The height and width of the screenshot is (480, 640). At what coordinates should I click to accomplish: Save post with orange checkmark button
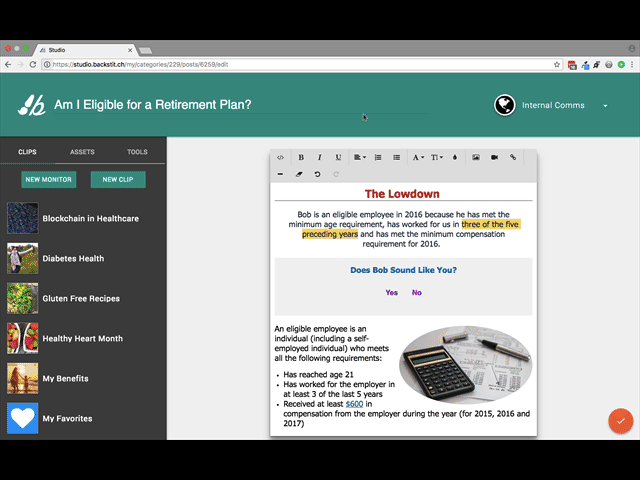click(620, 421)
